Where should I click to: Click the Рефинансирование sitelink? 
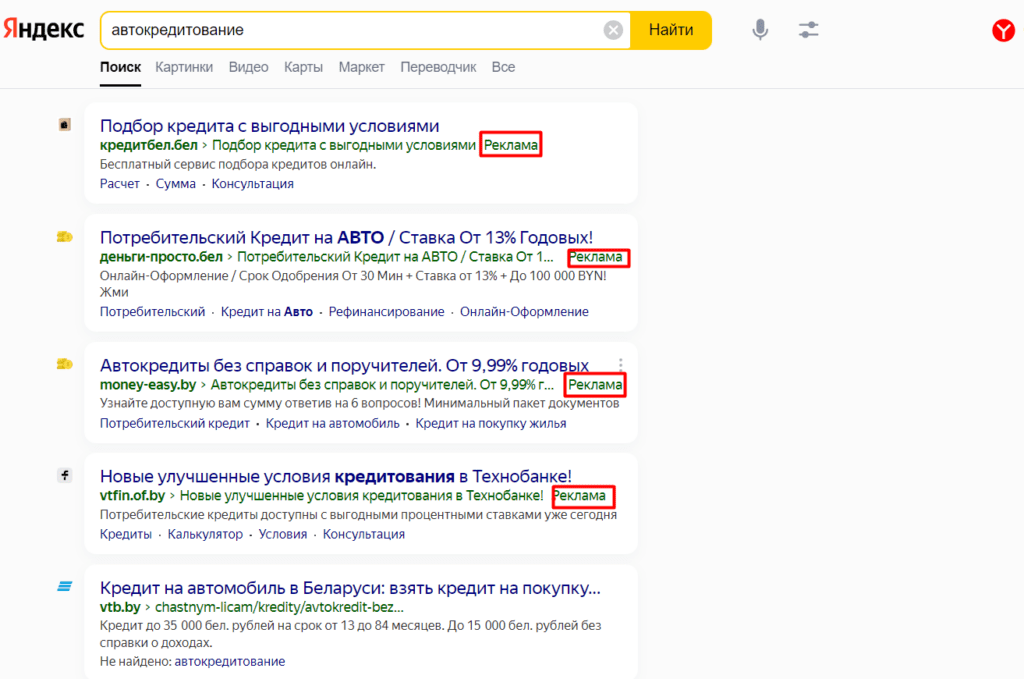(x=386, y=311)
